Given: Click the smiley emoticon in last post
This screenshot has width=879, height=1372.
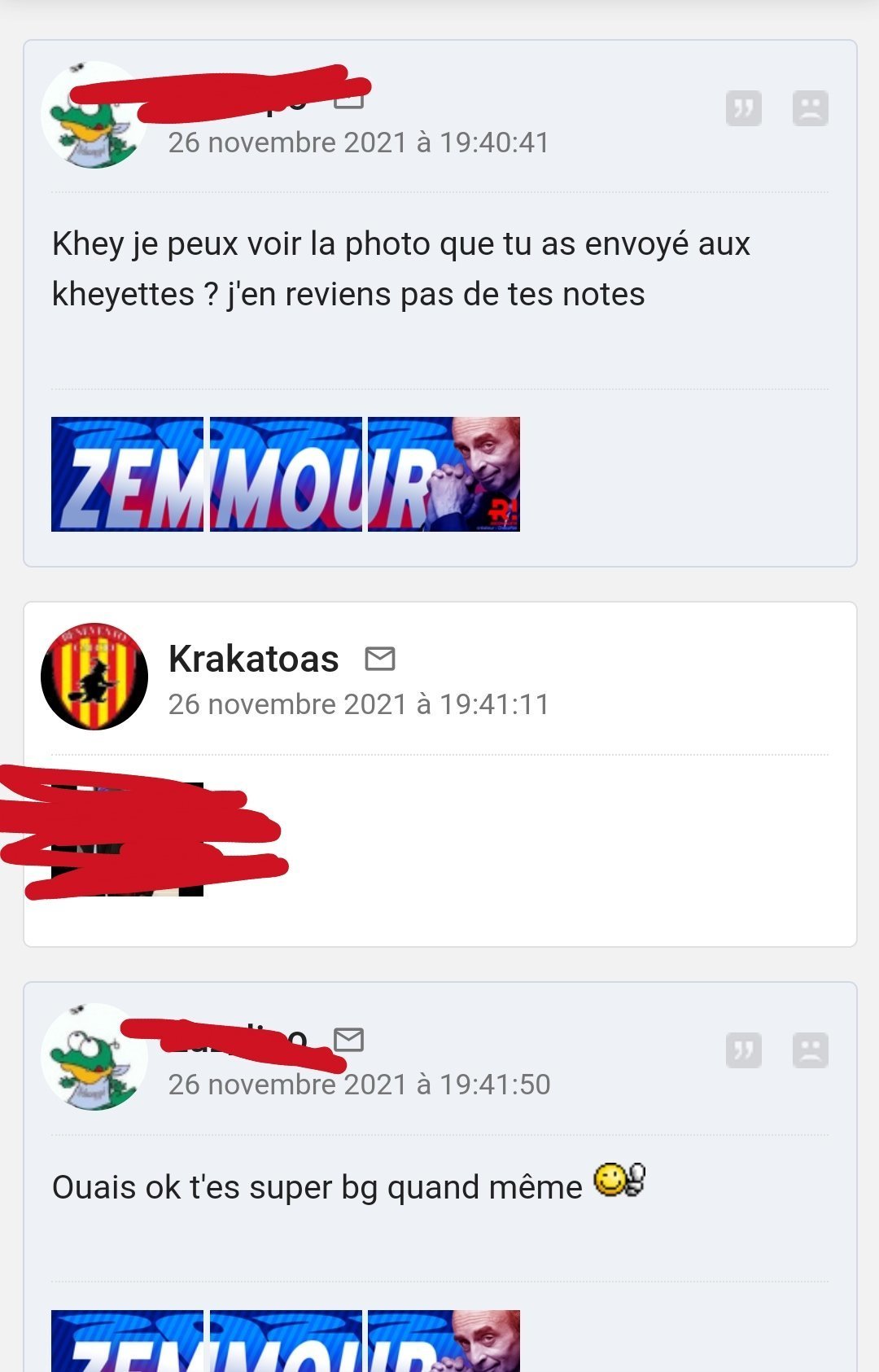Looking at the screenshot, I should (x=619, y=1181).
